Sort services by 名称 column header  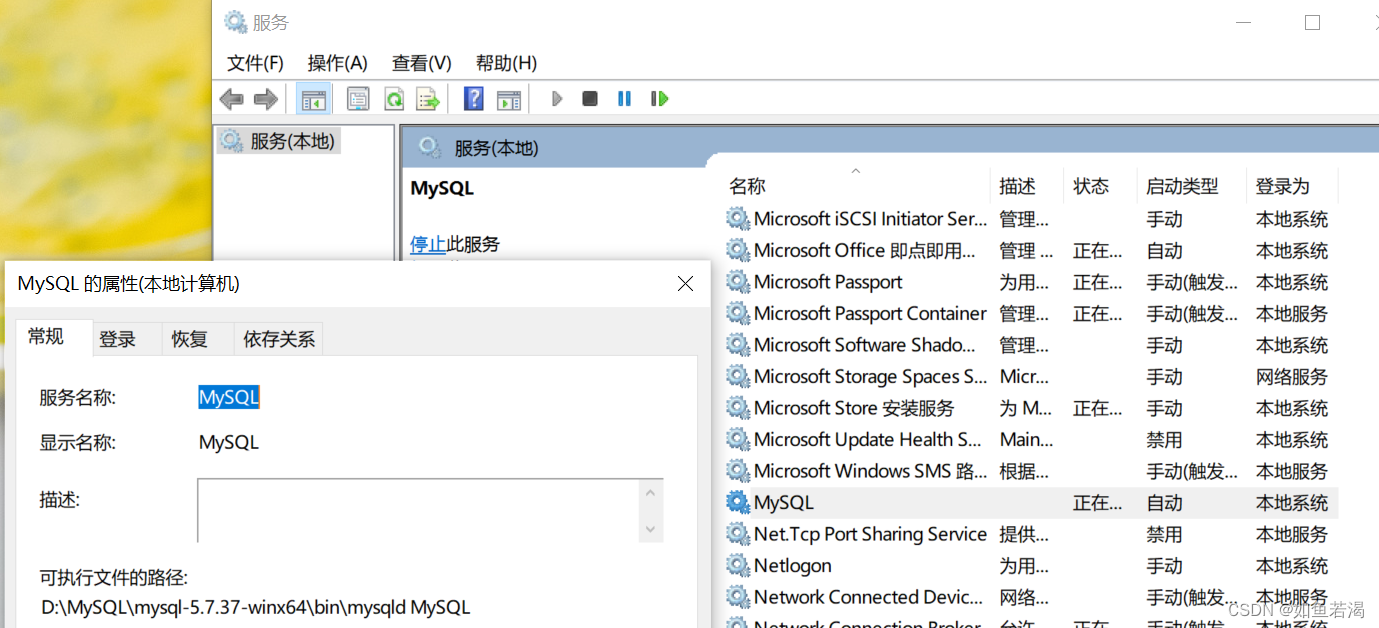855,186
